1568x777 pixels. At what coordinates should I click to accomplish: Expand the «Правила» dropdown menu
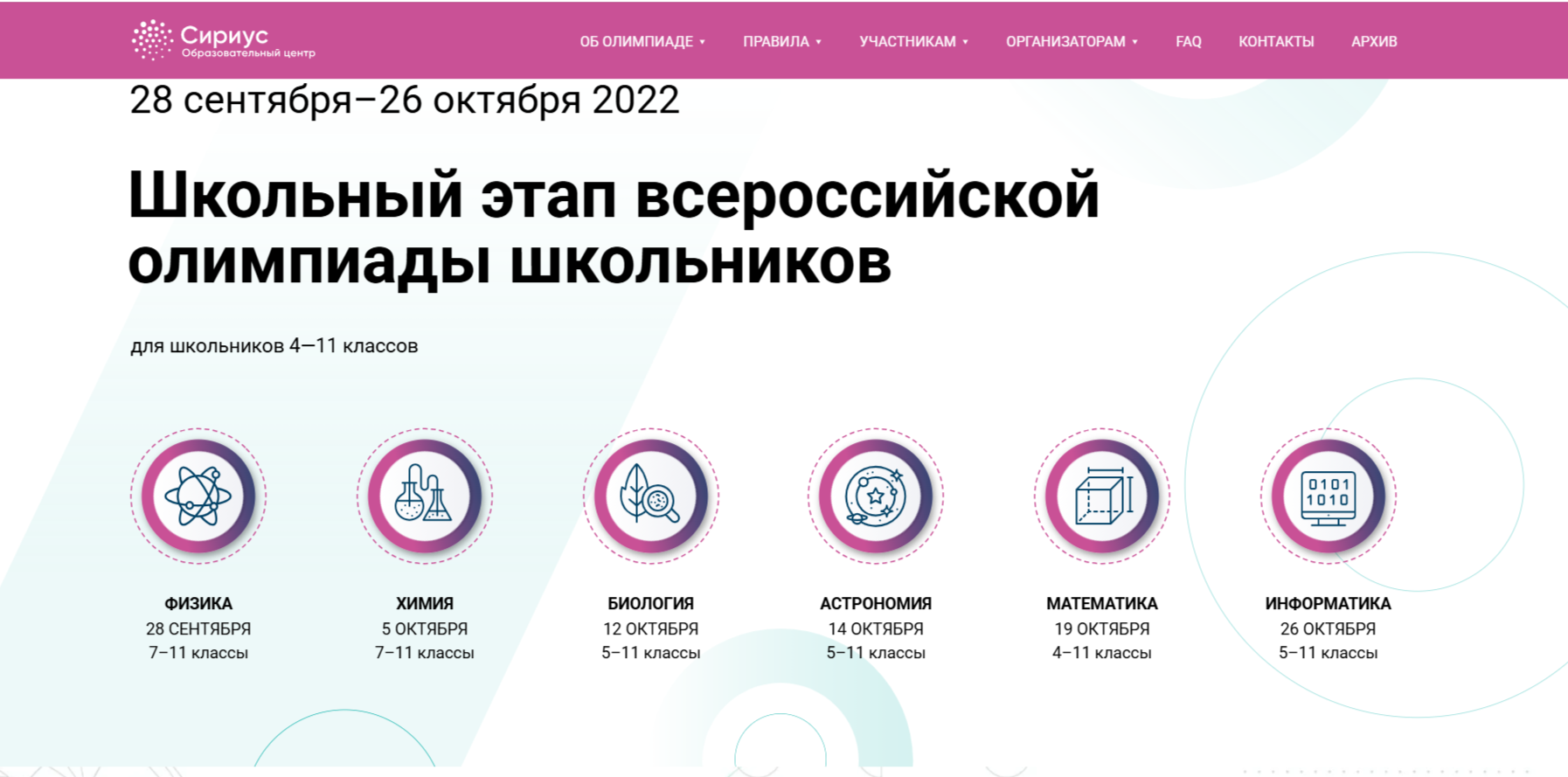click(782, 41)
